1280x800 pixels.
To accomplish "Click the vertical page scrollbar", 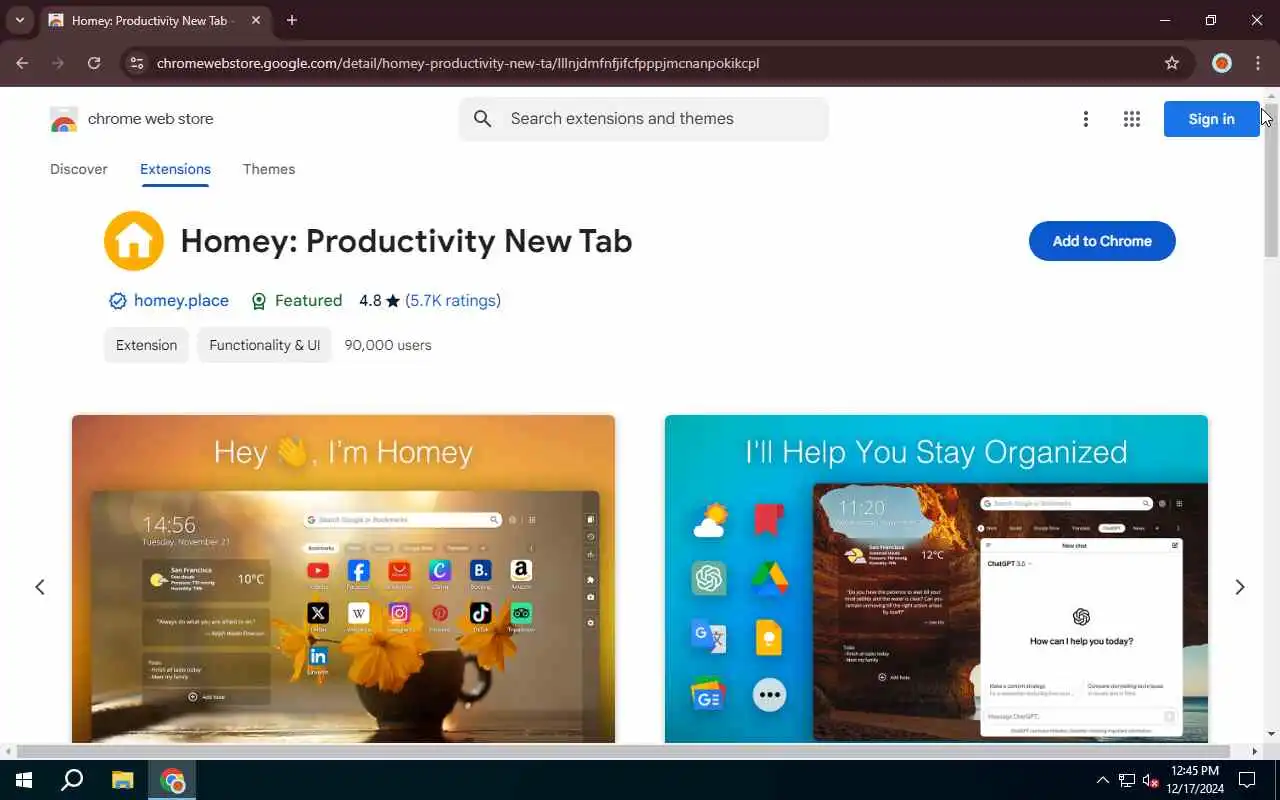I will (1271, 180).
